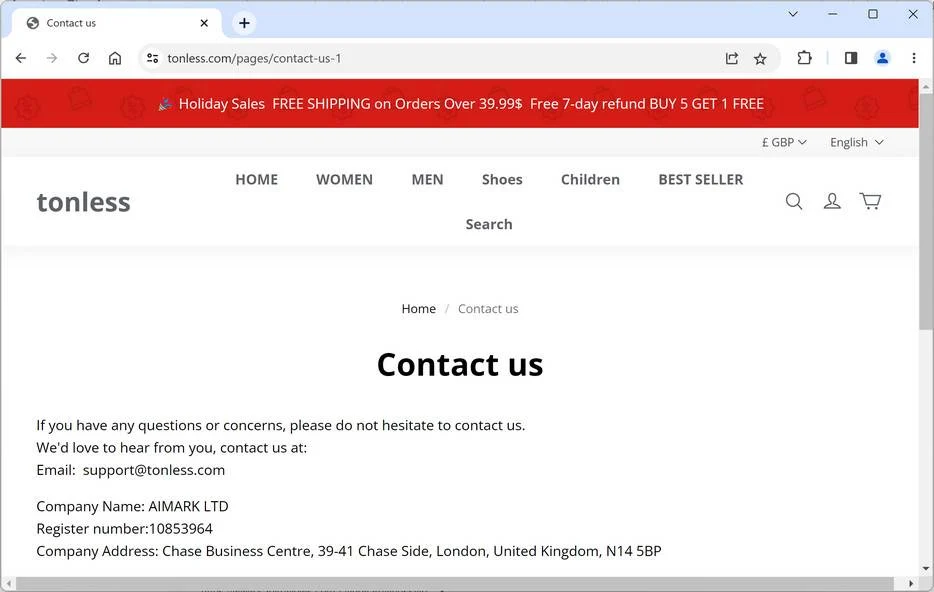The width and height of the screenshot is (934, 592).
Task: Open the browser profile avatar
Action: click(x=882, y=58)
